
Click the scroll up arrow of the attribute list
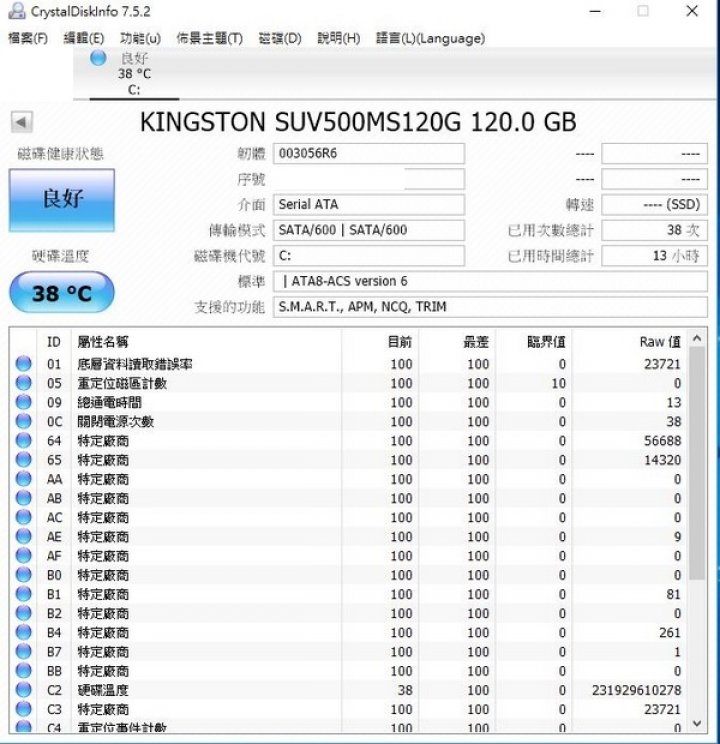point(697,338)
